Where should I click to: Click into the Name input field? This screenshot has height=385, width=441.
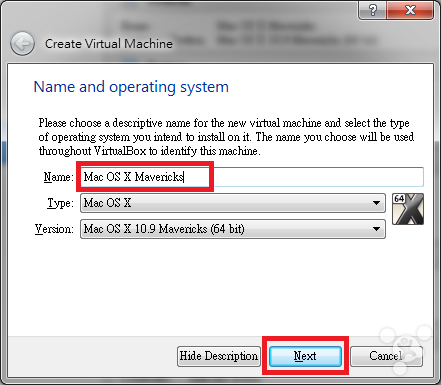(x=252, y=177)
